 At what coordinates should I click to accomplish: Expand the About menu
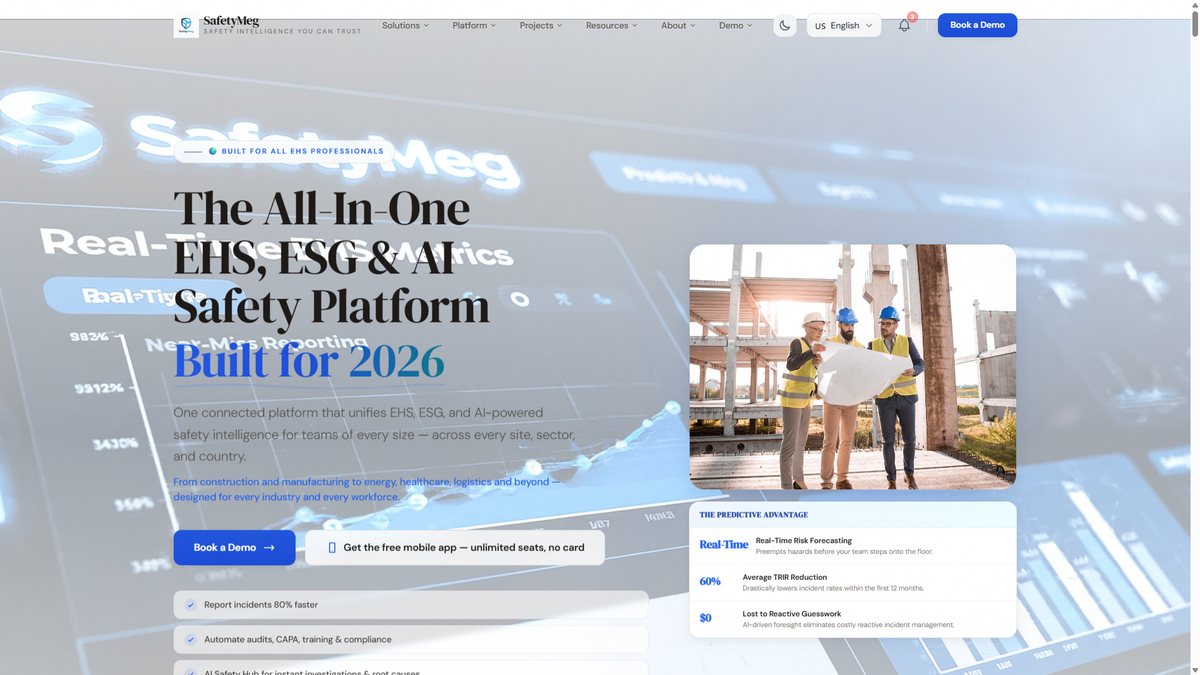[679, 25]
